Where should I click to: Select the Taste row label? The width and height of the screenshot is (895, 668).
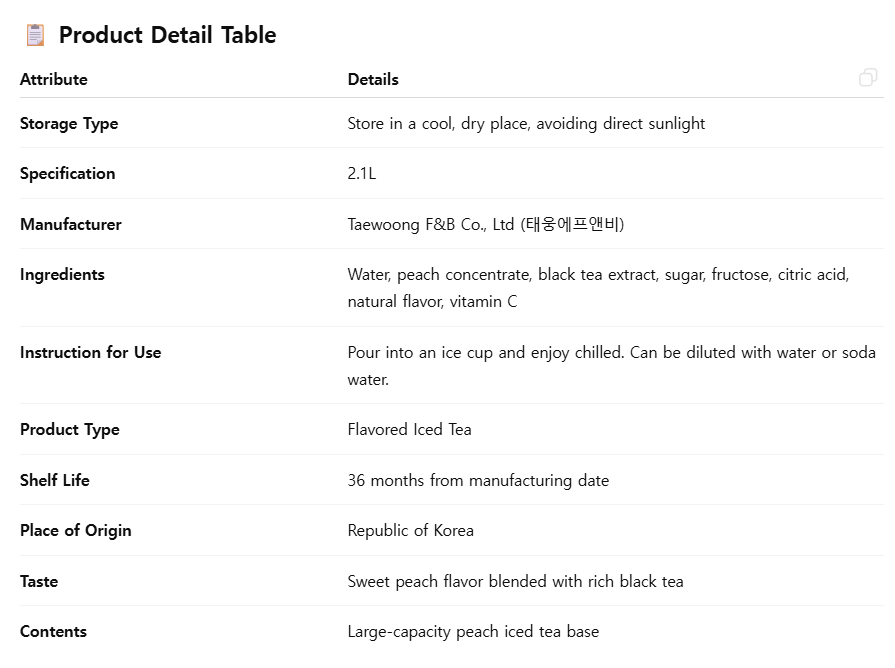pyautogui.click(x=39, y=581)
